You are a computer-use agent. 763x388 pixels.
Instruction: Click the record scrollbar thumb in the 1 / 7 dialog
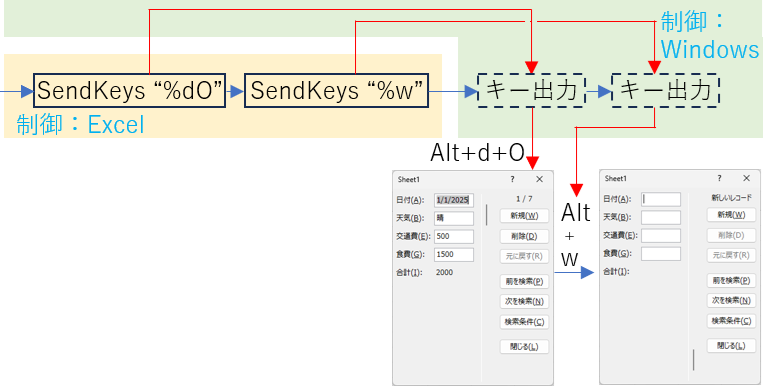pos(487,215)
